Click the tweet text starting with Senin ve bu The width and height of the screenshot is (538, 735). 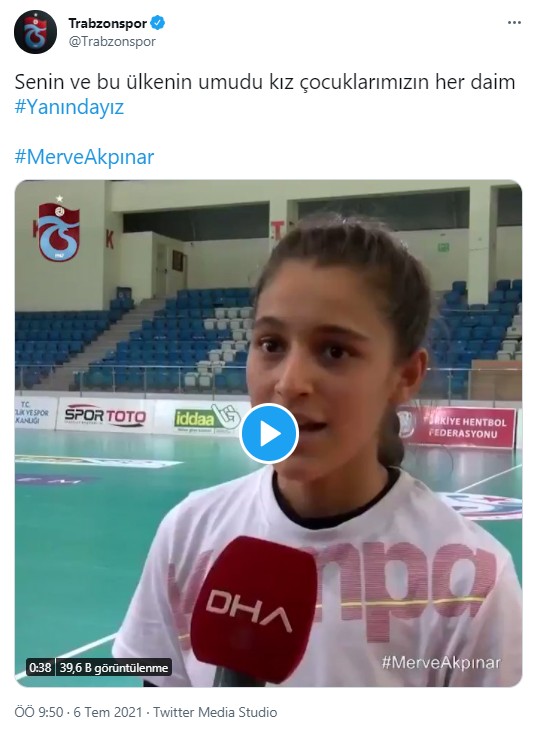265,82
